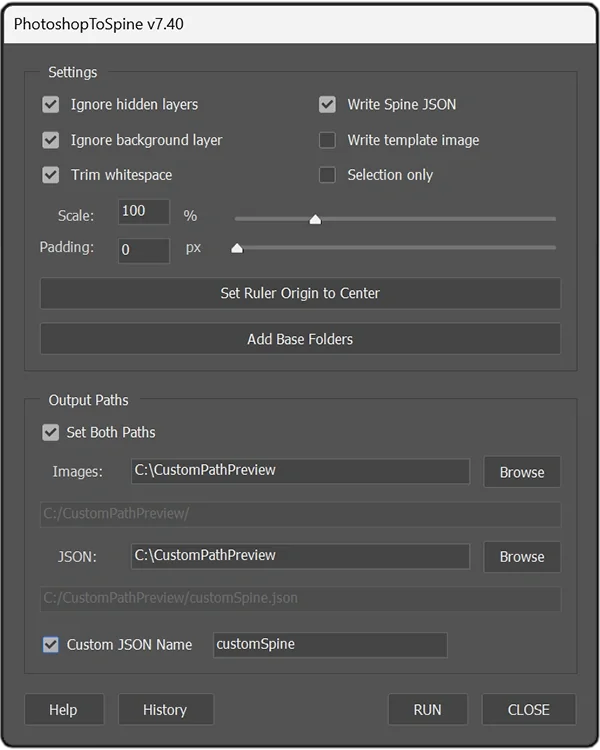This screenshot has width=600, height=750.
Task: Browse for the JSON output folder
Action: point(522,557)
